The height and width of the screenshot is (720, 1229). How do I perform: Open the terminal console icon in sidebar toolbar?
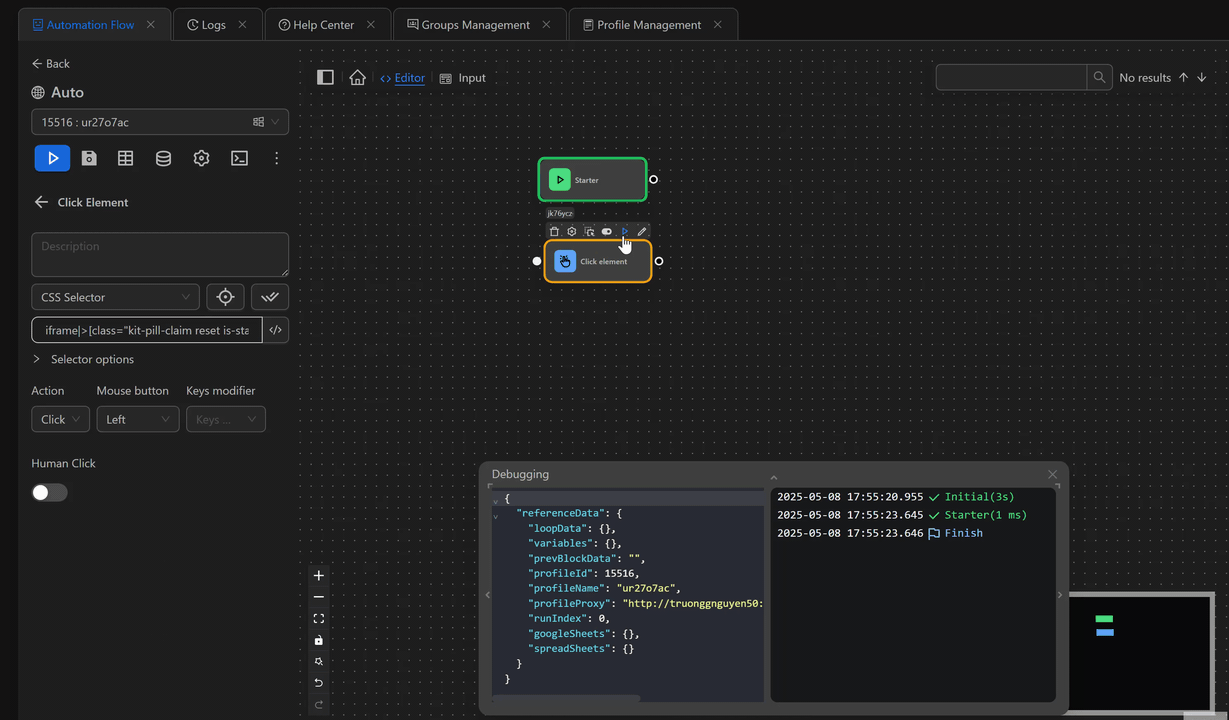click(x=239, y=158)
